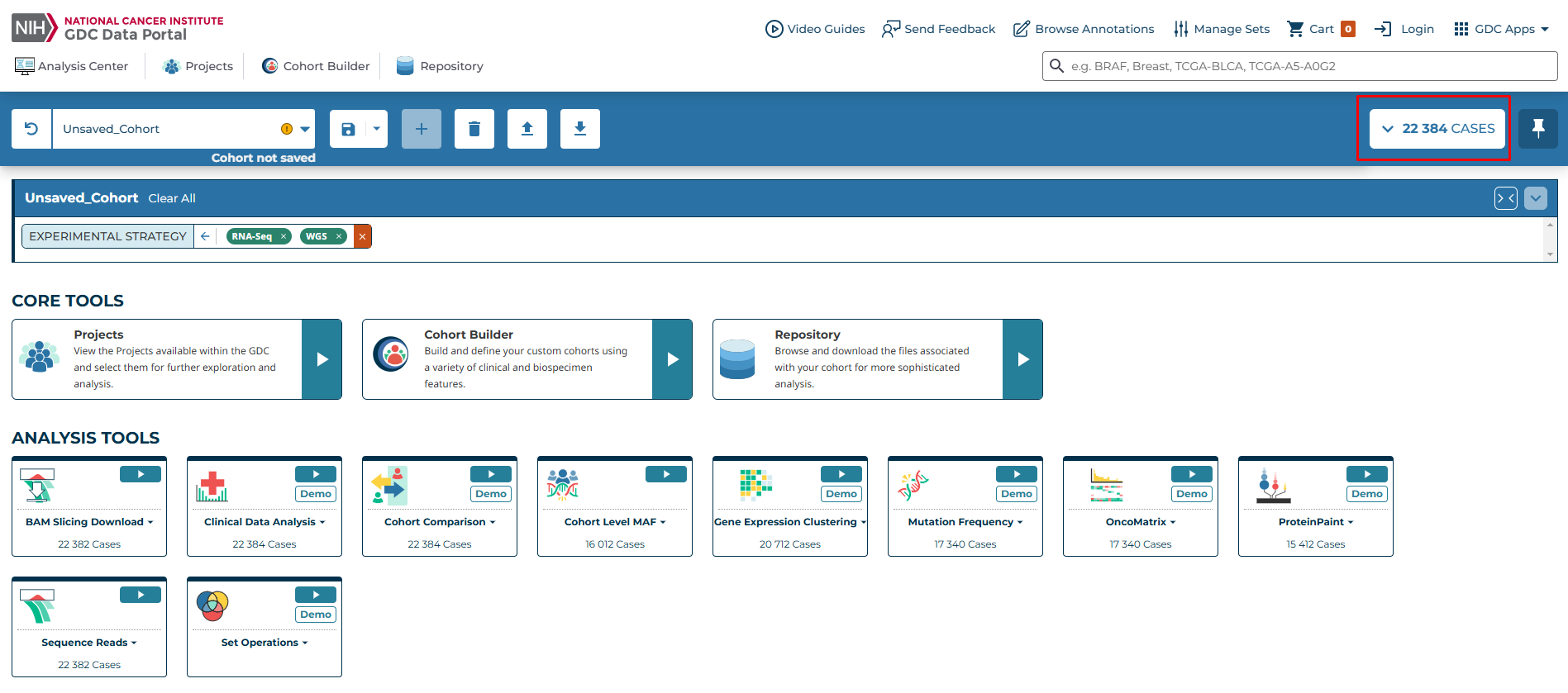Click the Projects card people icon

40,356
